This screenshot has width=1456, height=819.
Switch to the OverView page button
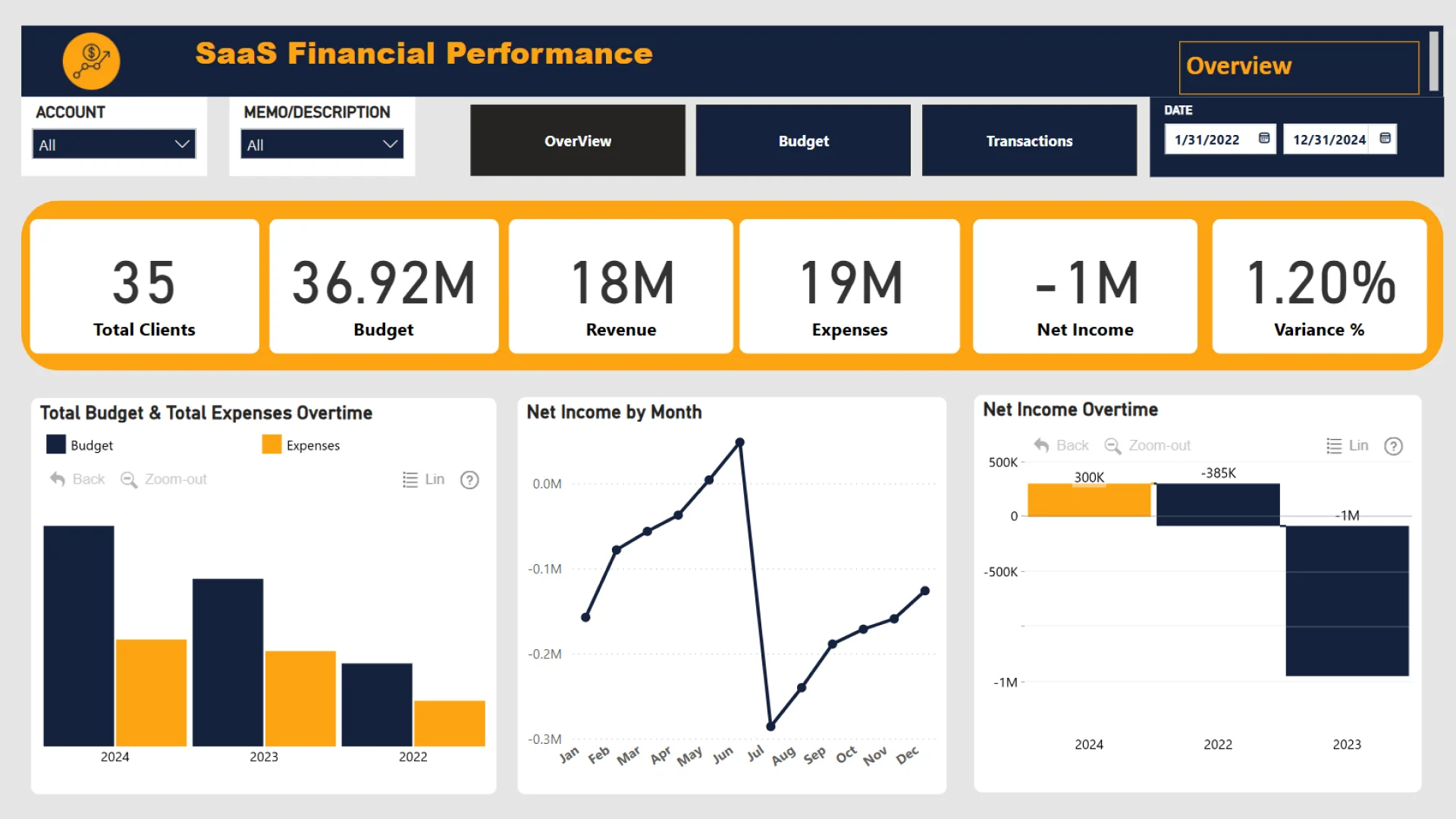point(577,141)
